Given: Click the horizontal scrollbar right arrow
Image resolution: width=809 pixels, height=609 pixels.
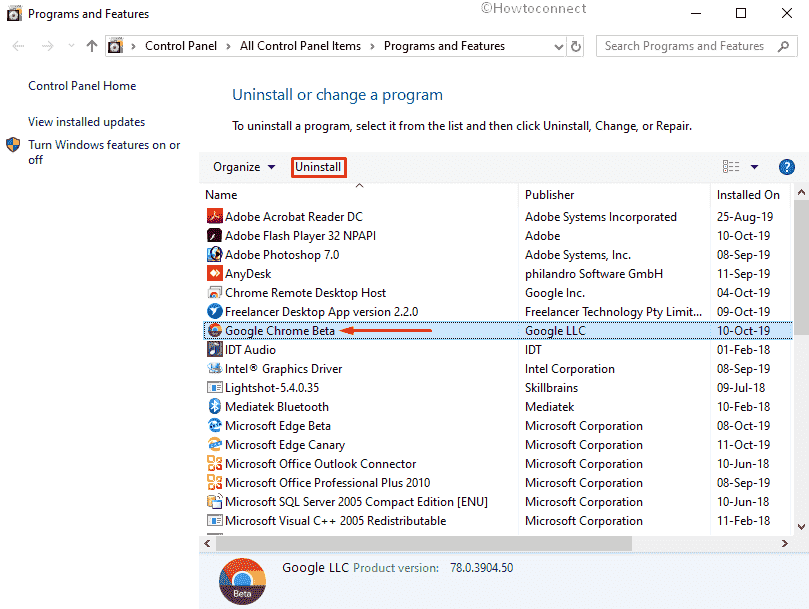Looking at the screenshot, I should pyautogui.click(x=785, y=543).
